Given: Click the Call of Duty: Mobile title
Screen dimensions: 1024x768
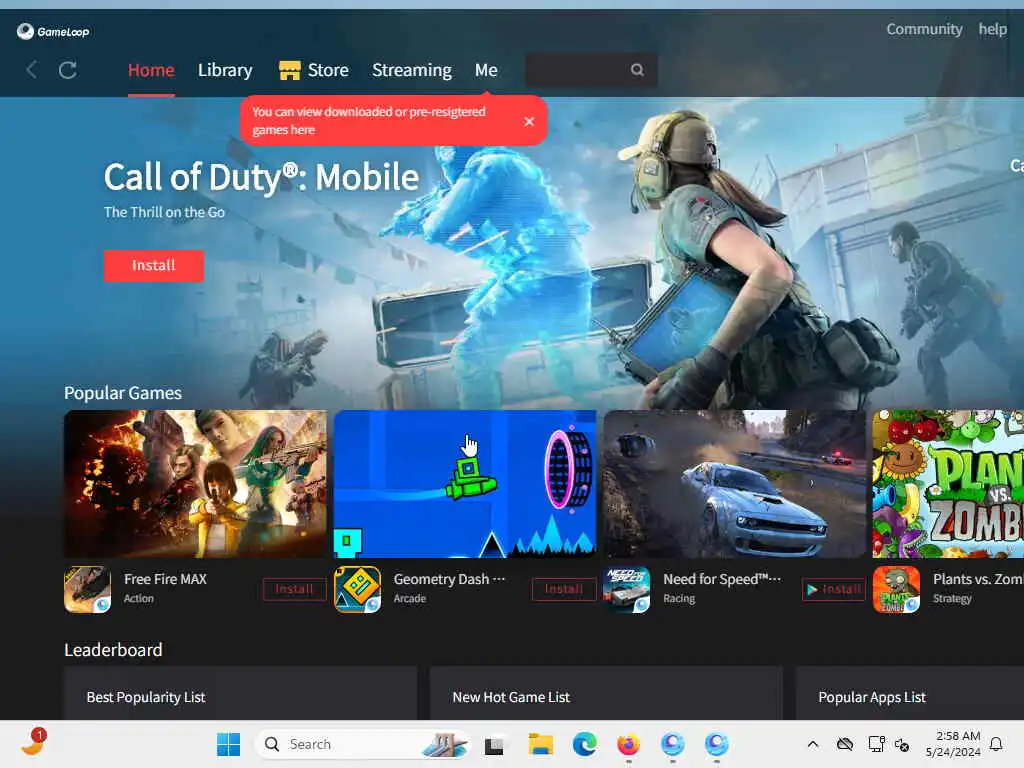Looking at the screenshot, I should [261, 177].
